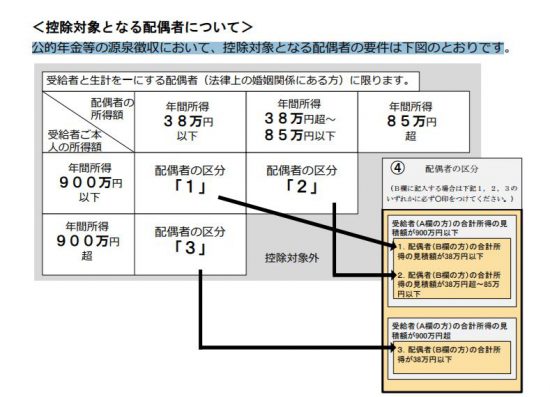Choose option 1 配偶者 38万円以下 box

coord(452,251)
